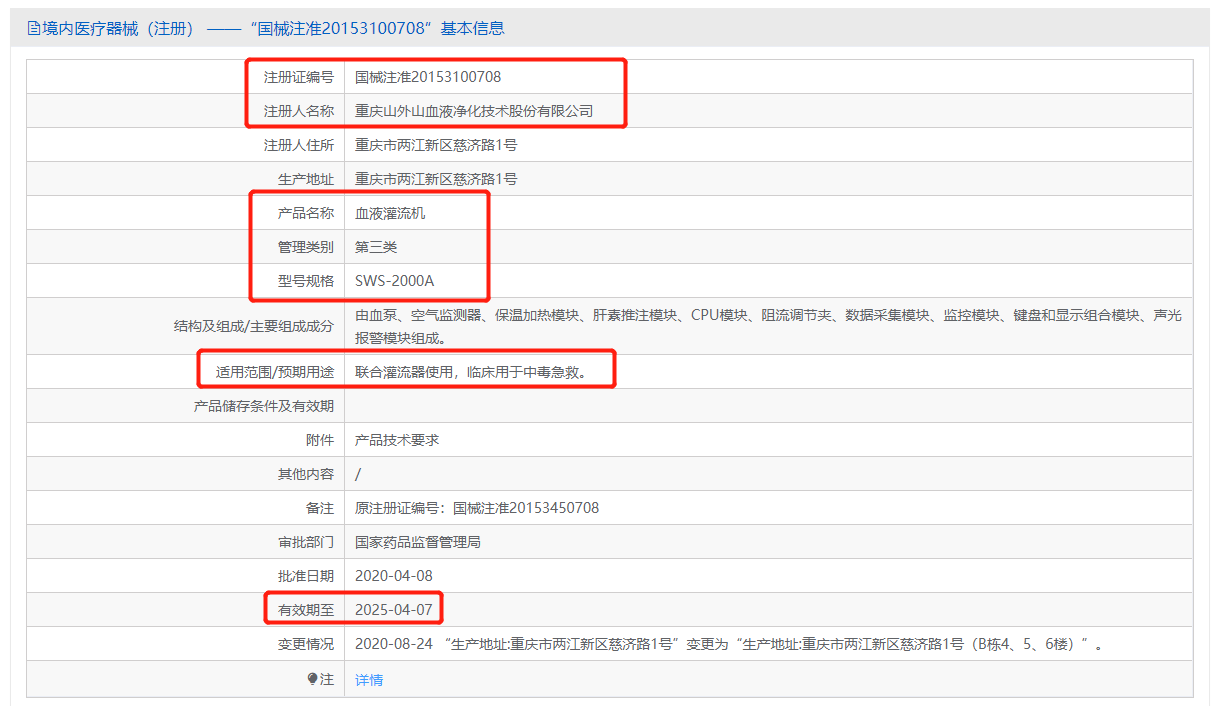
Task: Click the 产品储存条件及有效期 label cell
Action: click(263, 406)
